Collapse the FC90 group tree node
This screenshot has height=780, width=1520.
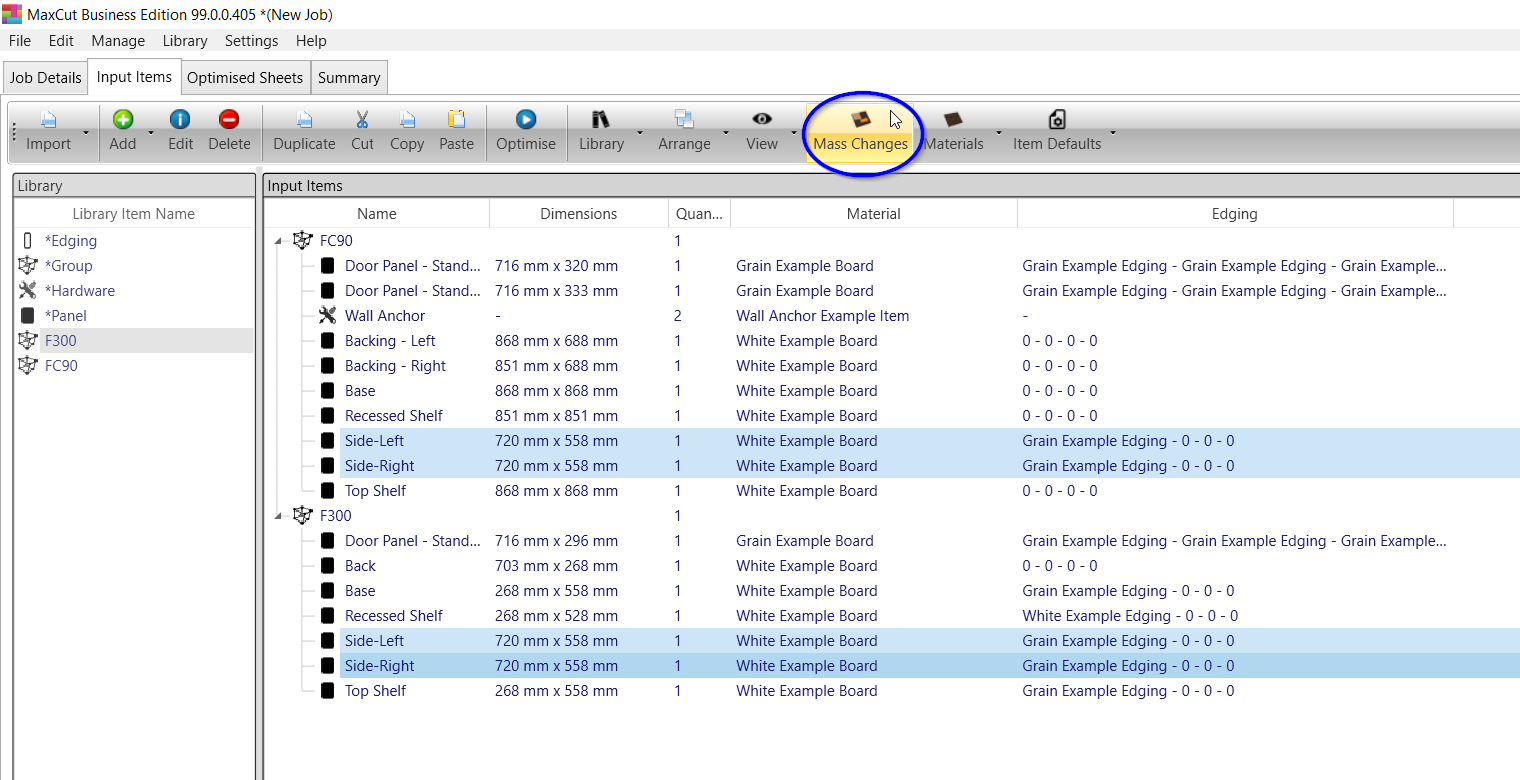point(279,241)
